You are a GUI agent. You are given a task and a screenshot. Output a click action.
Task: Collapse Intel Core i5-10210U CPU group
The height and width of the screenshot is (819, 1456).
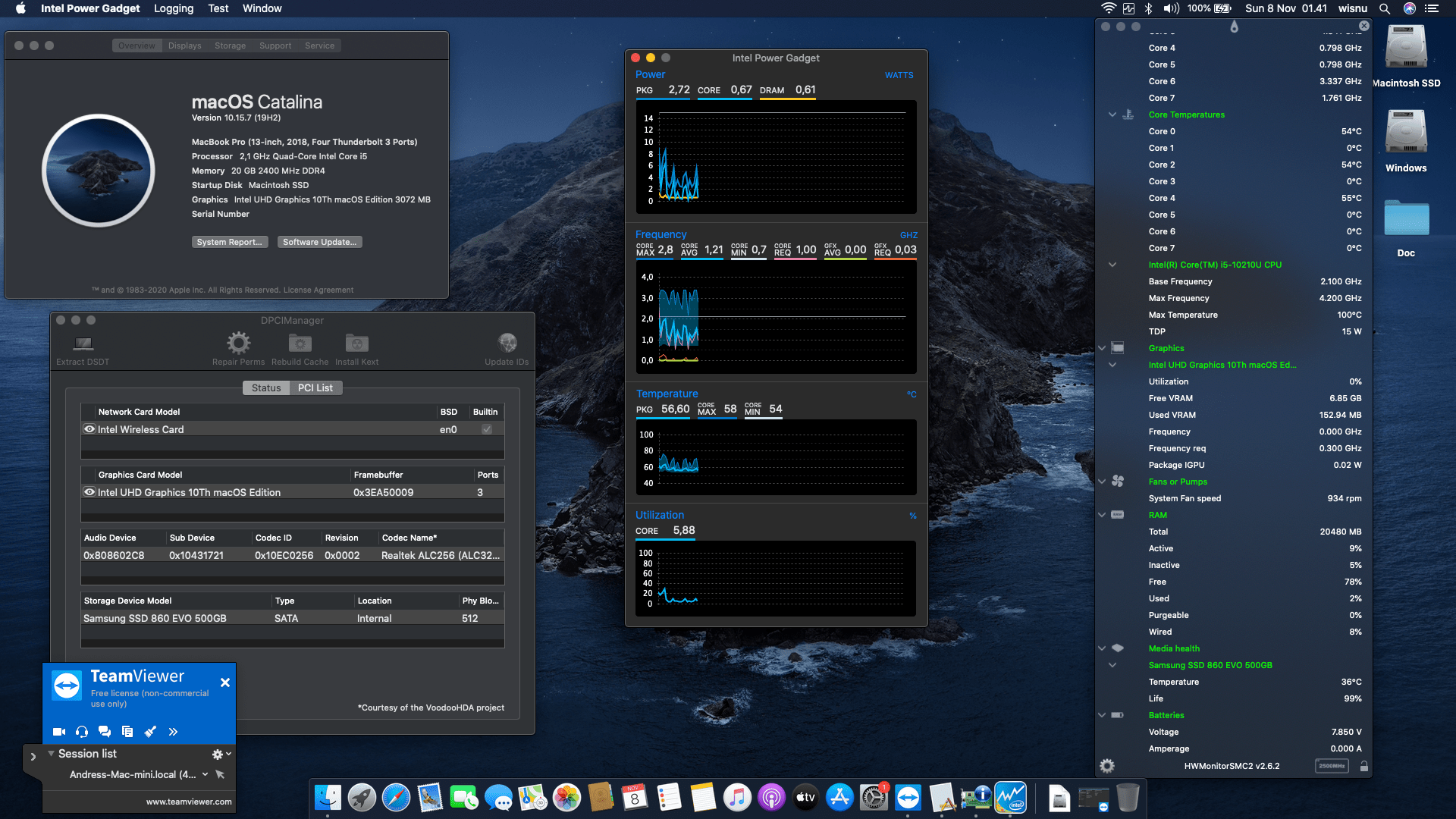[x=1112, y=265]
